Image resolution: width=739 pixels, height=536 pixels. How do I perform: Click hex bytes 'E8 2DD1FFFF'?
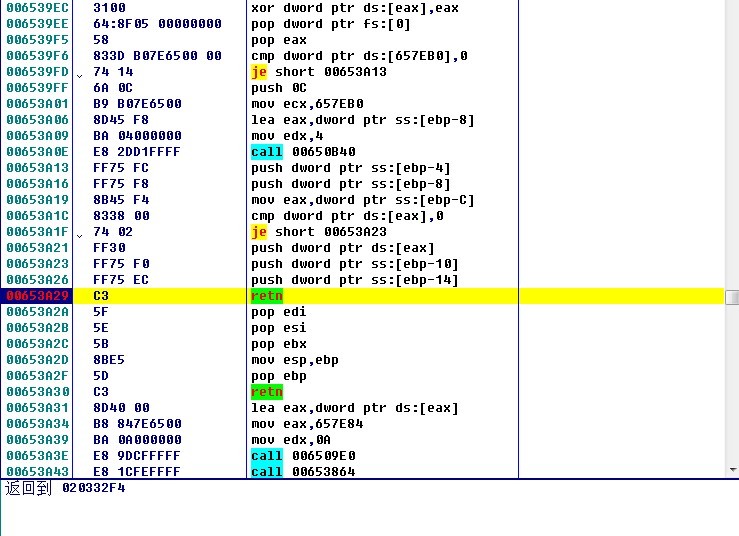point(137,152)
